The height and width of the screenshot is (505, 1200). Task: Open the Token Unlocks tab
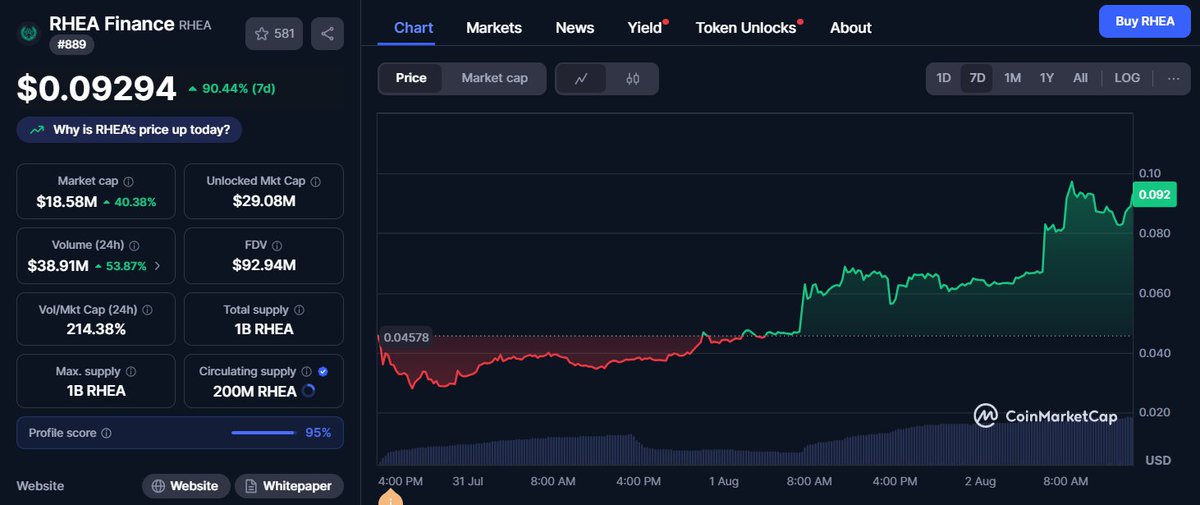(x=746, y=28)
